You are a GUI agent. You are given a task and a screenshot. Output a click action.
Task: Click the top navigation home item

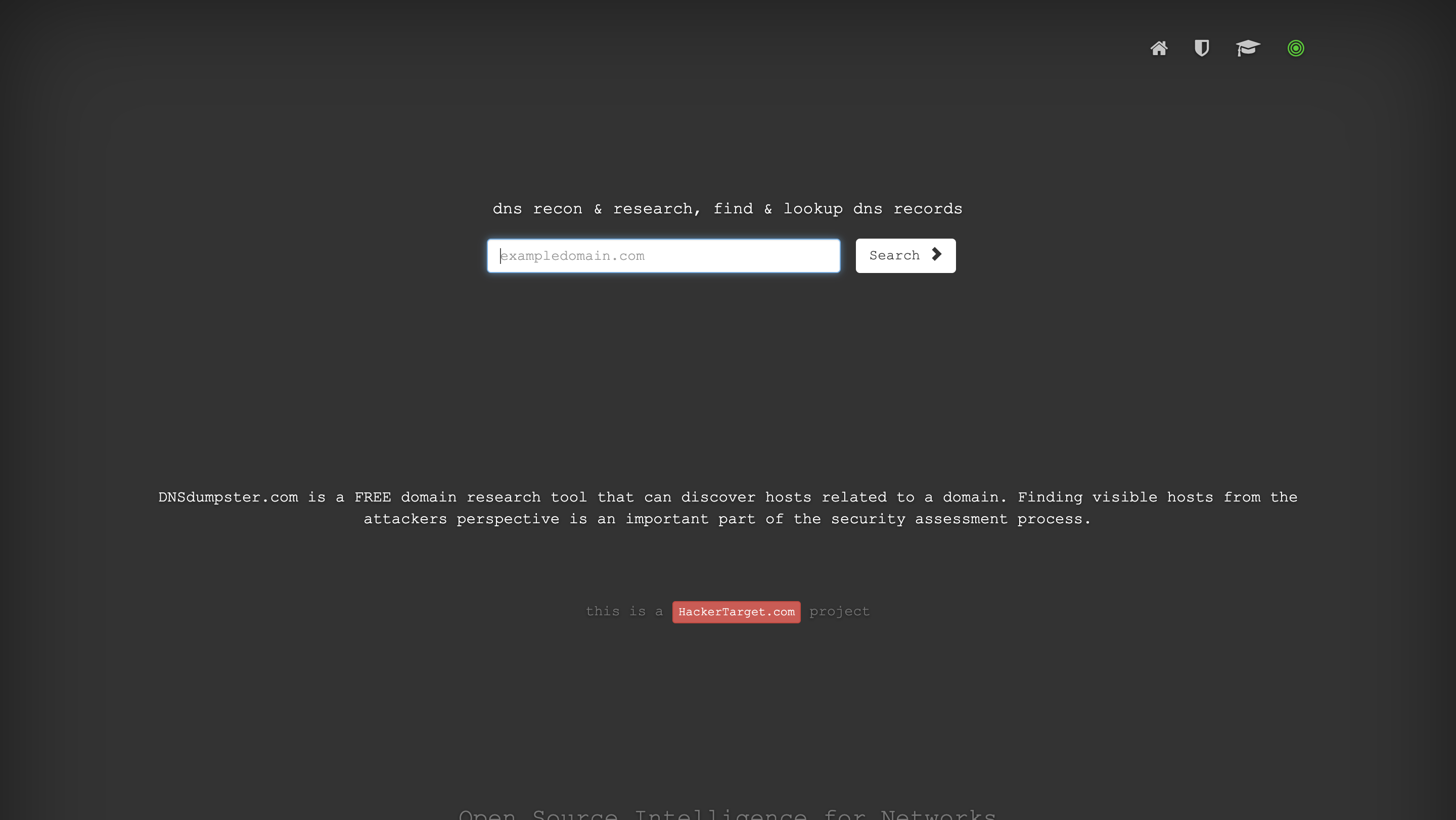[1159, 48]
